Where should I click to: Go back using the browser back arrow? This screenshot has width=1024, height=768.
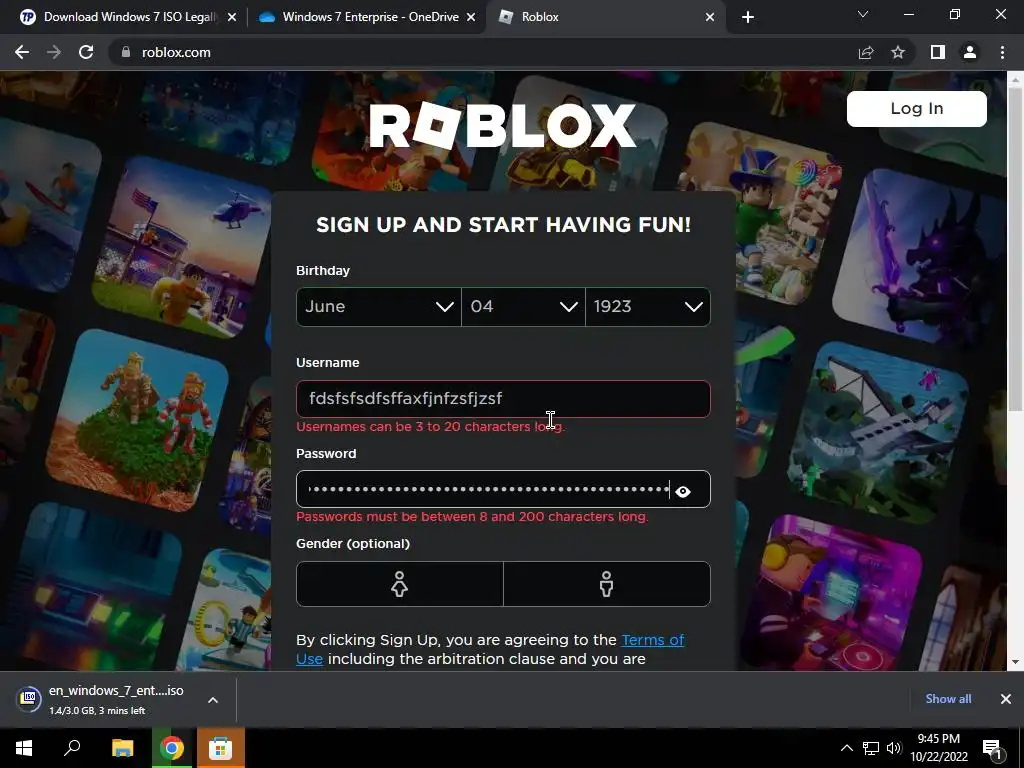click(22, 52)
